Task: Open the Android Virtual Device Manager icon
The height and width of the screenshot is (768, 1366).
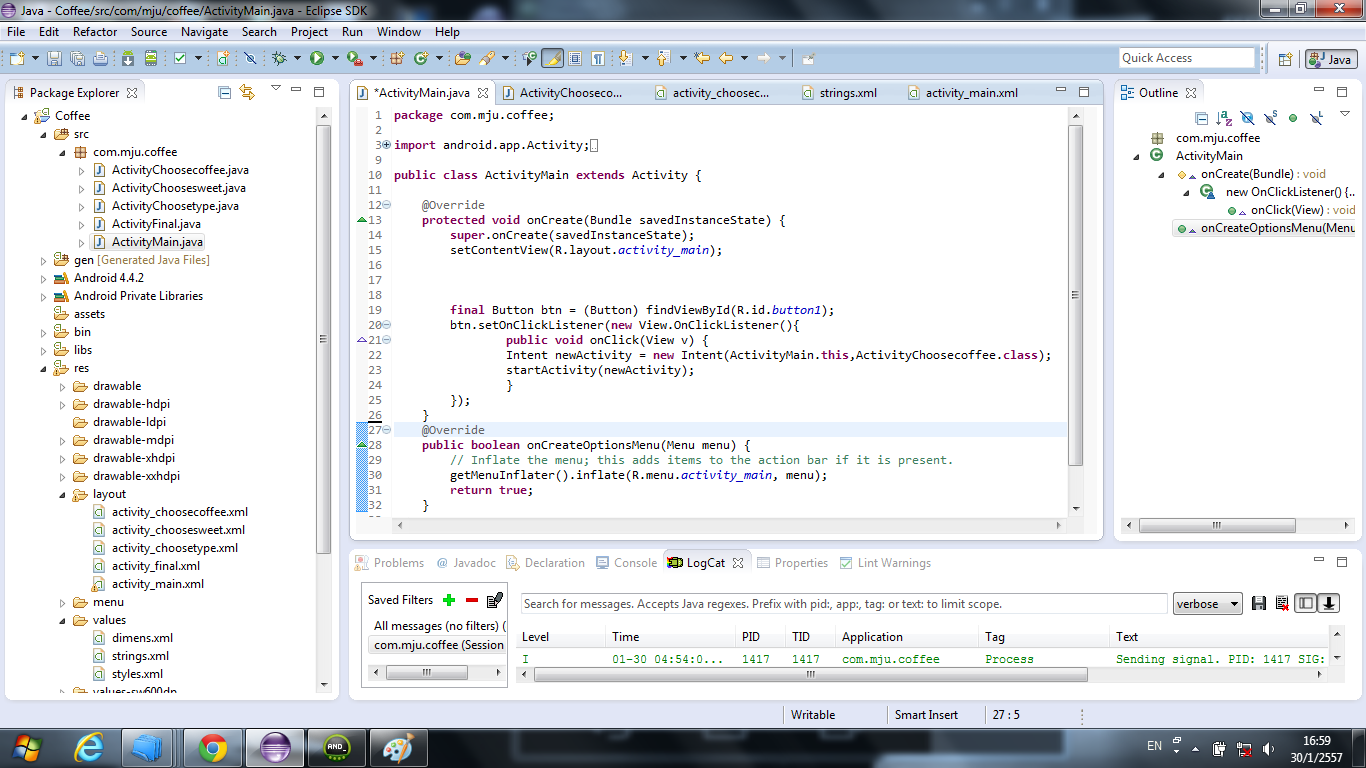Action: tap(151, 58)
